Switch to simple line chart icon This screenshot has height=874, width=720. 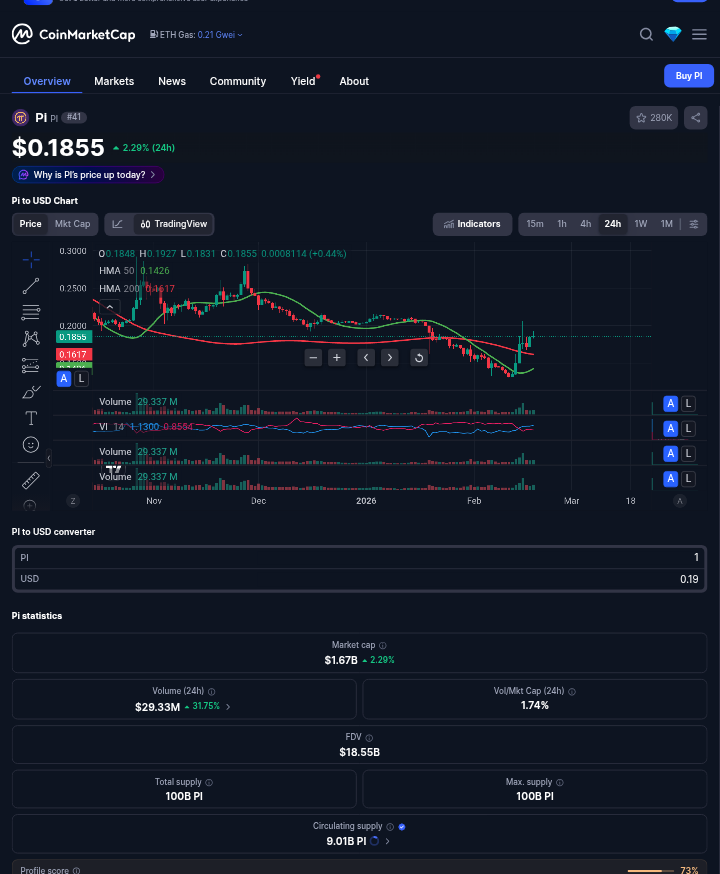click(118, 224)
